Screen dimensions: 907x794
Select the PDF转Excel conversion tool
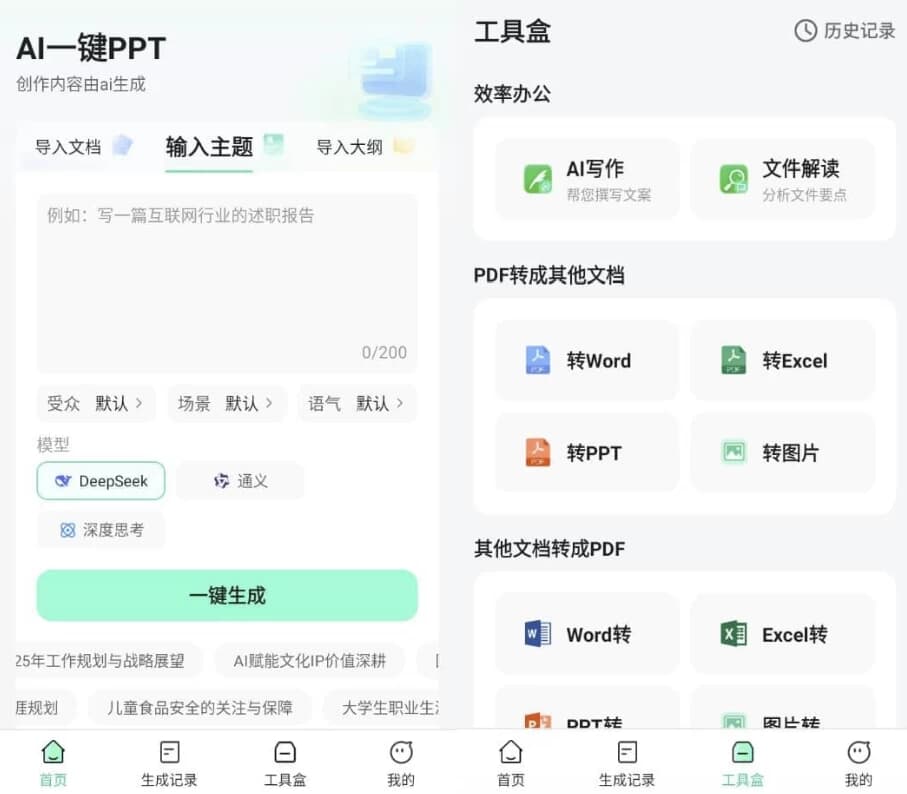click(785, 360)
